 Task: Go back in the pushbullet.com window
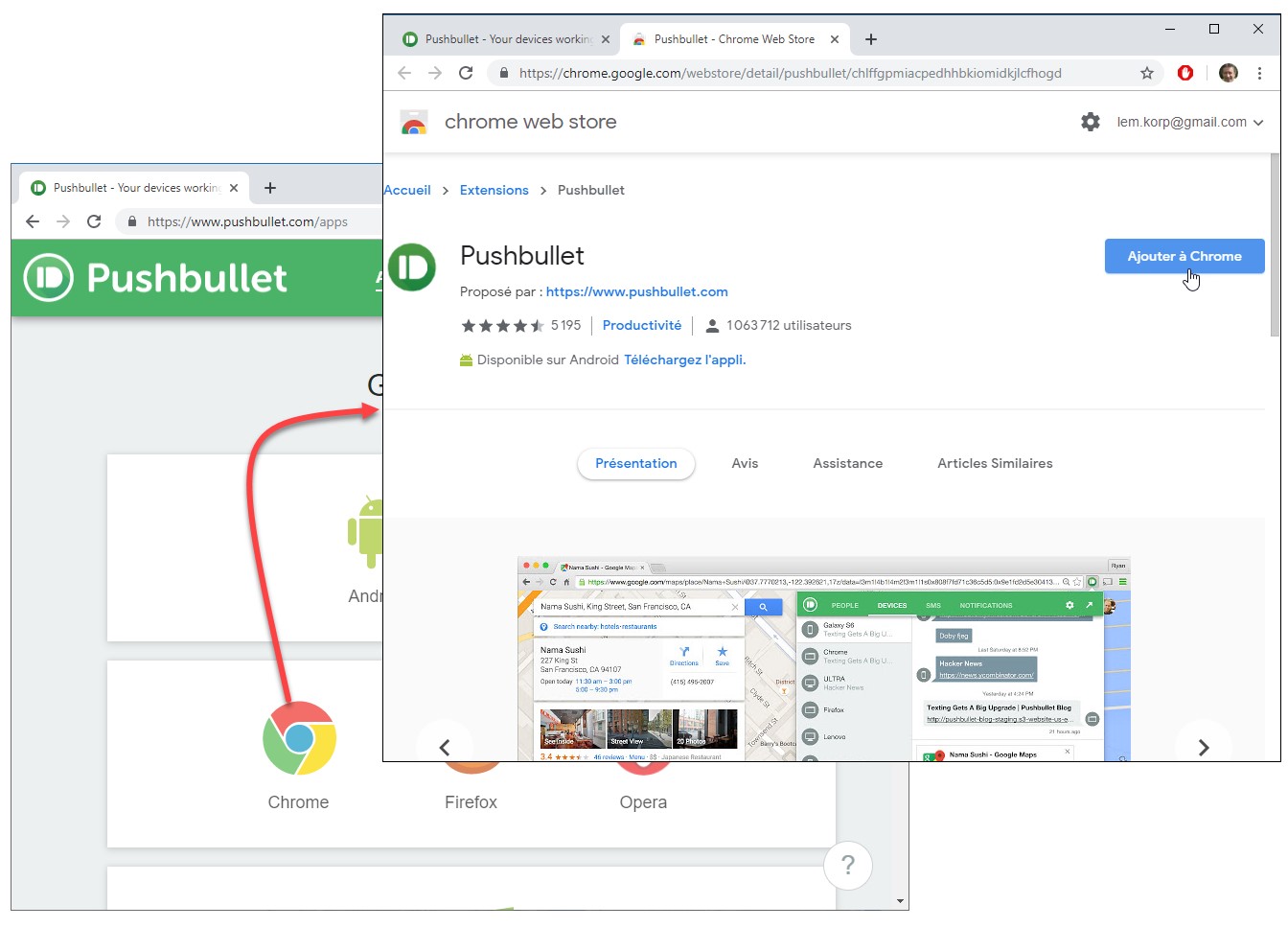pos(33,221)
